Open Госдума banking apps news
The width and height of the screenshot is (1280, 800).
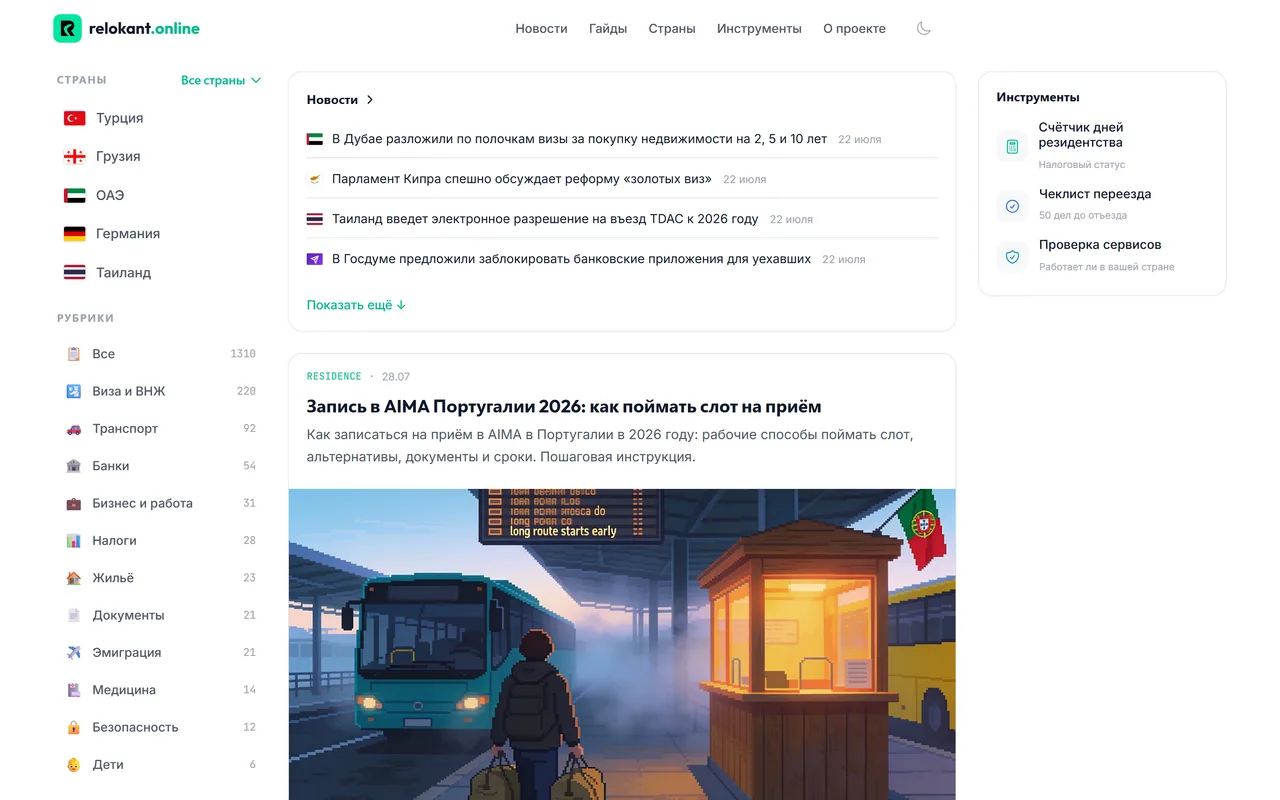[x=571, y=259]
